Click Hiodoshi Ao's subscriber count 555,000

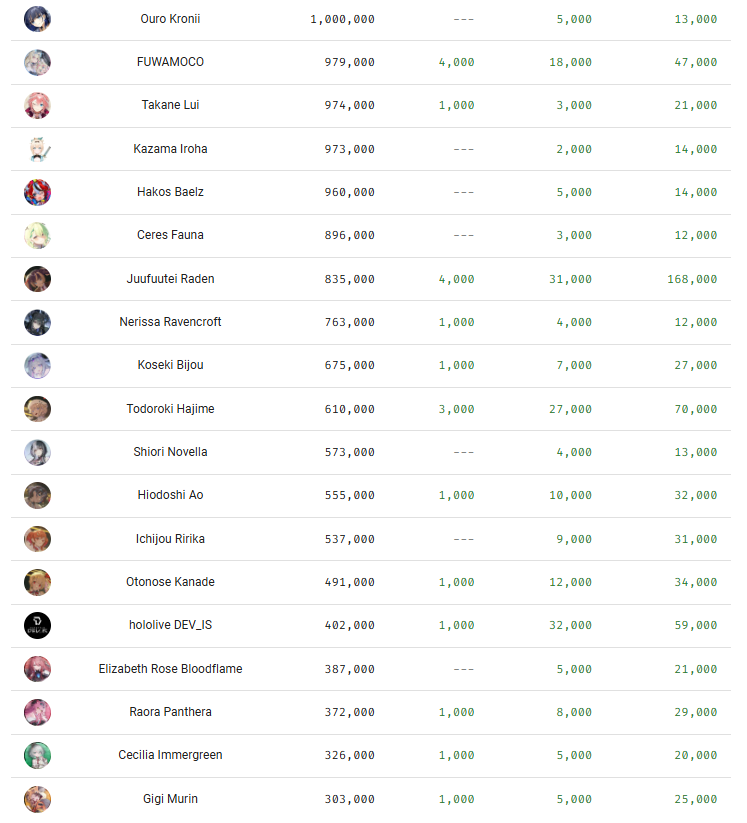coord(349,495)
